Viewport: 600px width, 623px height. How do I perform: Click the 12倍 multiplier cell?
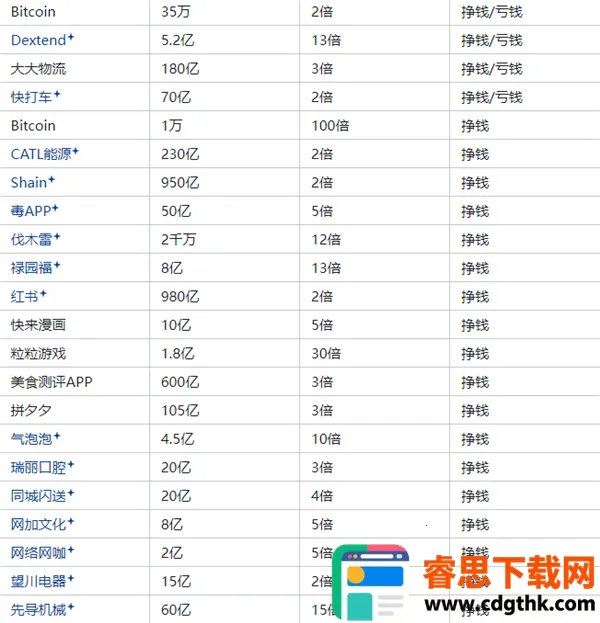coord(375,239)
